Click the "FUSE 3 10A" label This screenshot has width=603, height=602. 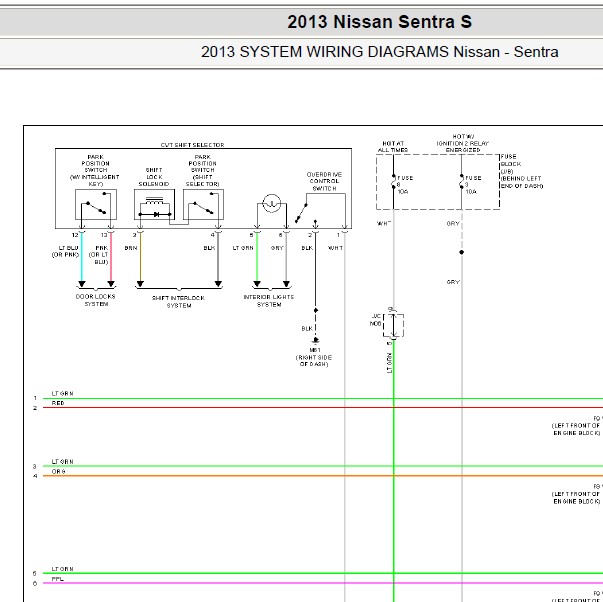coord(473,185)
